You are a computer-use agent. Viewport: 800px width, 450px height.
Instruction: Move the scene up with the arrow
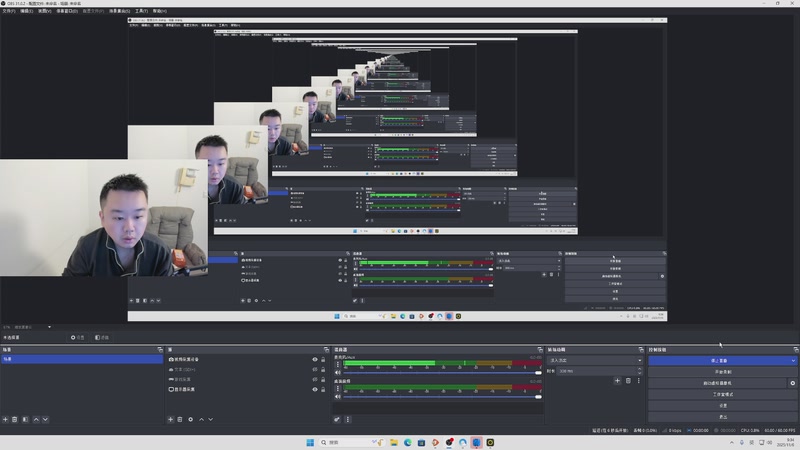(36, 419)
